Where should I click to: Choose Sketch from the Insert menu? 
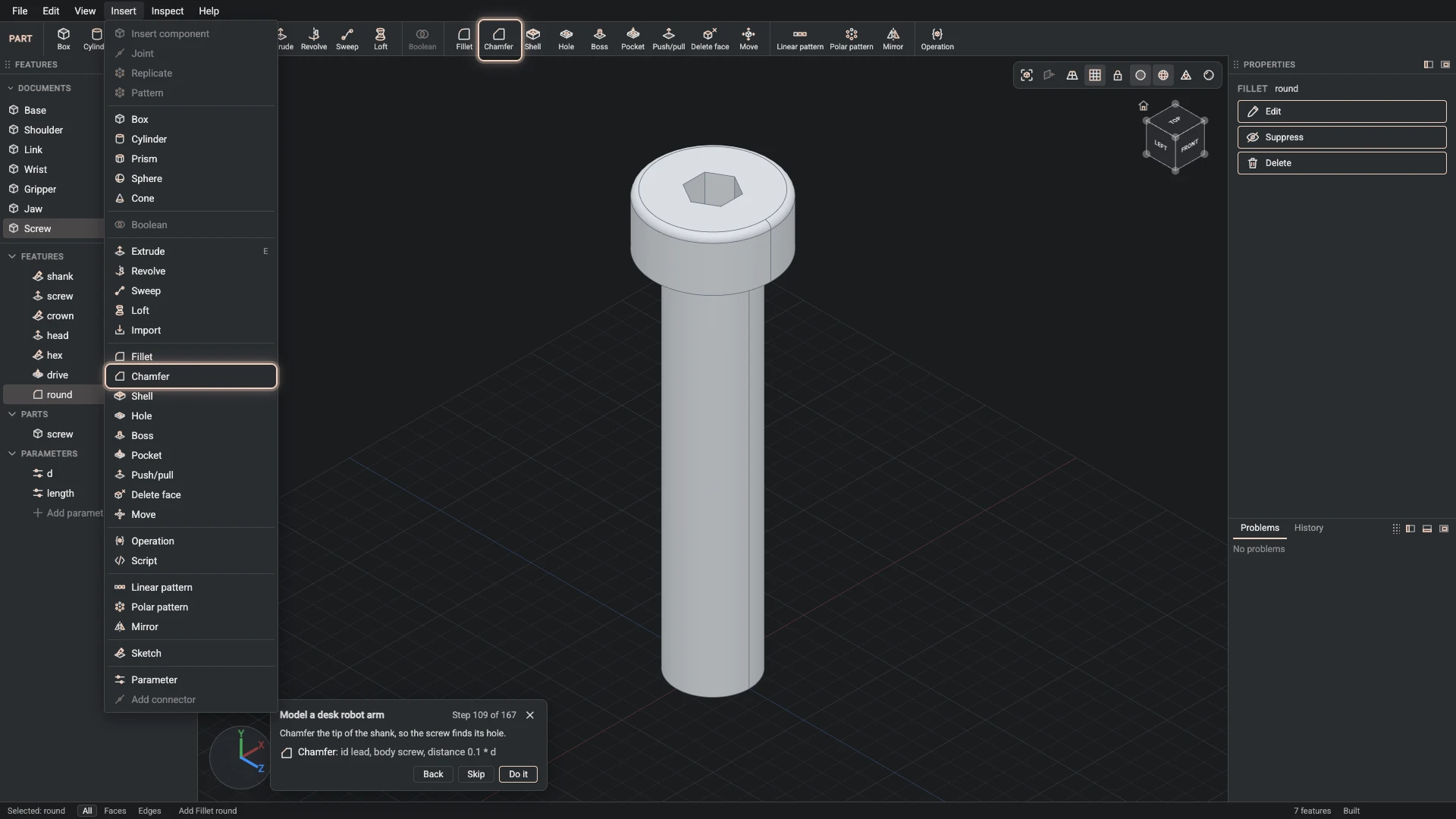click(191, 653)
